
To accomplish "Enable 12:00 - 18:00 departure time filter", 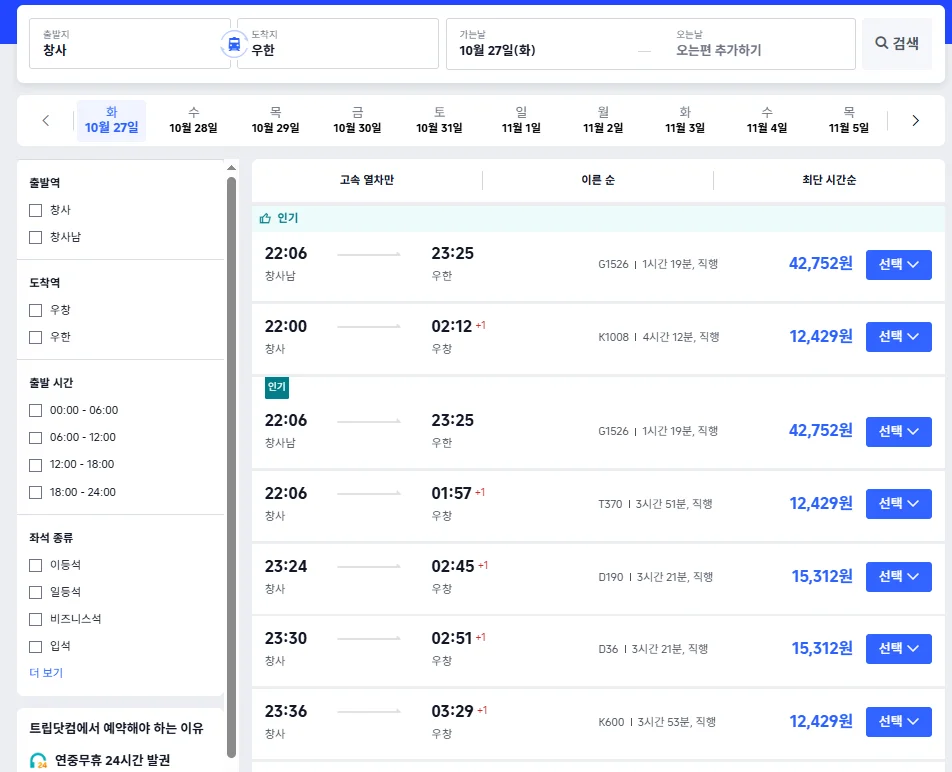I will pyautogui.click(x=35, y=465).
